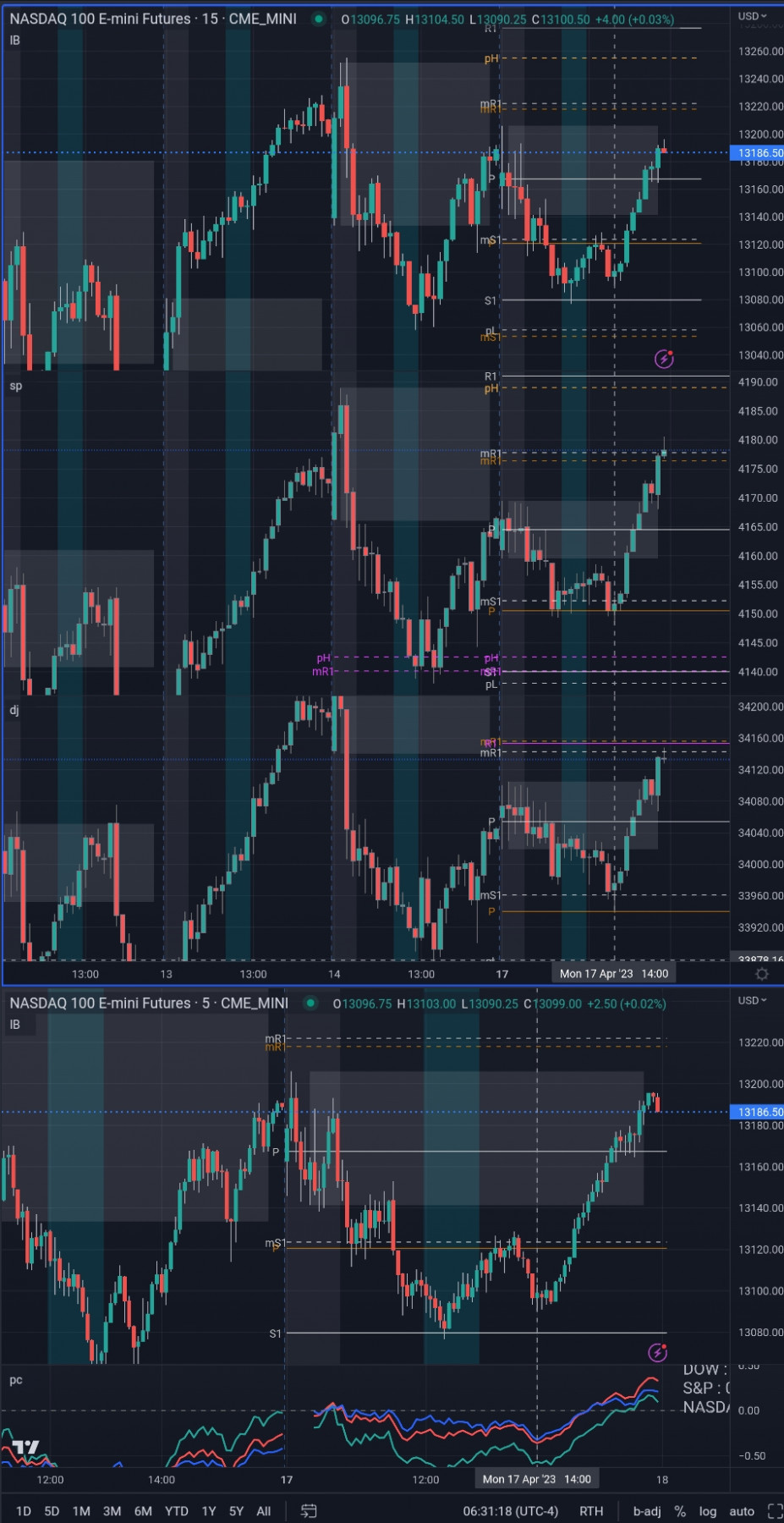This screenshot has width=784, height=1523.
Task: Click the green market status dot on lower chart
Action: [310, 1003]
